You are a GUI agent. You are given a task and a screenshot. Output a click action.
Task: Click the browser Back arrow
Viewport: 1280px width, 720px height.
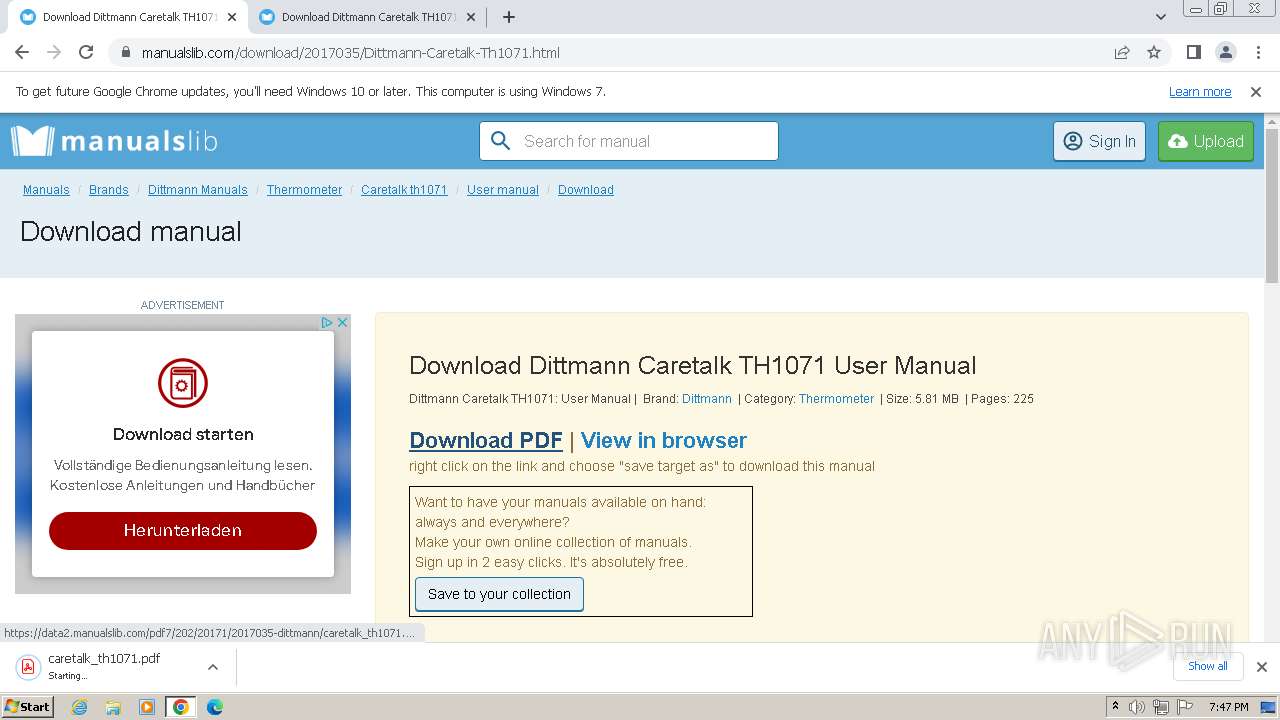(22, 52)
